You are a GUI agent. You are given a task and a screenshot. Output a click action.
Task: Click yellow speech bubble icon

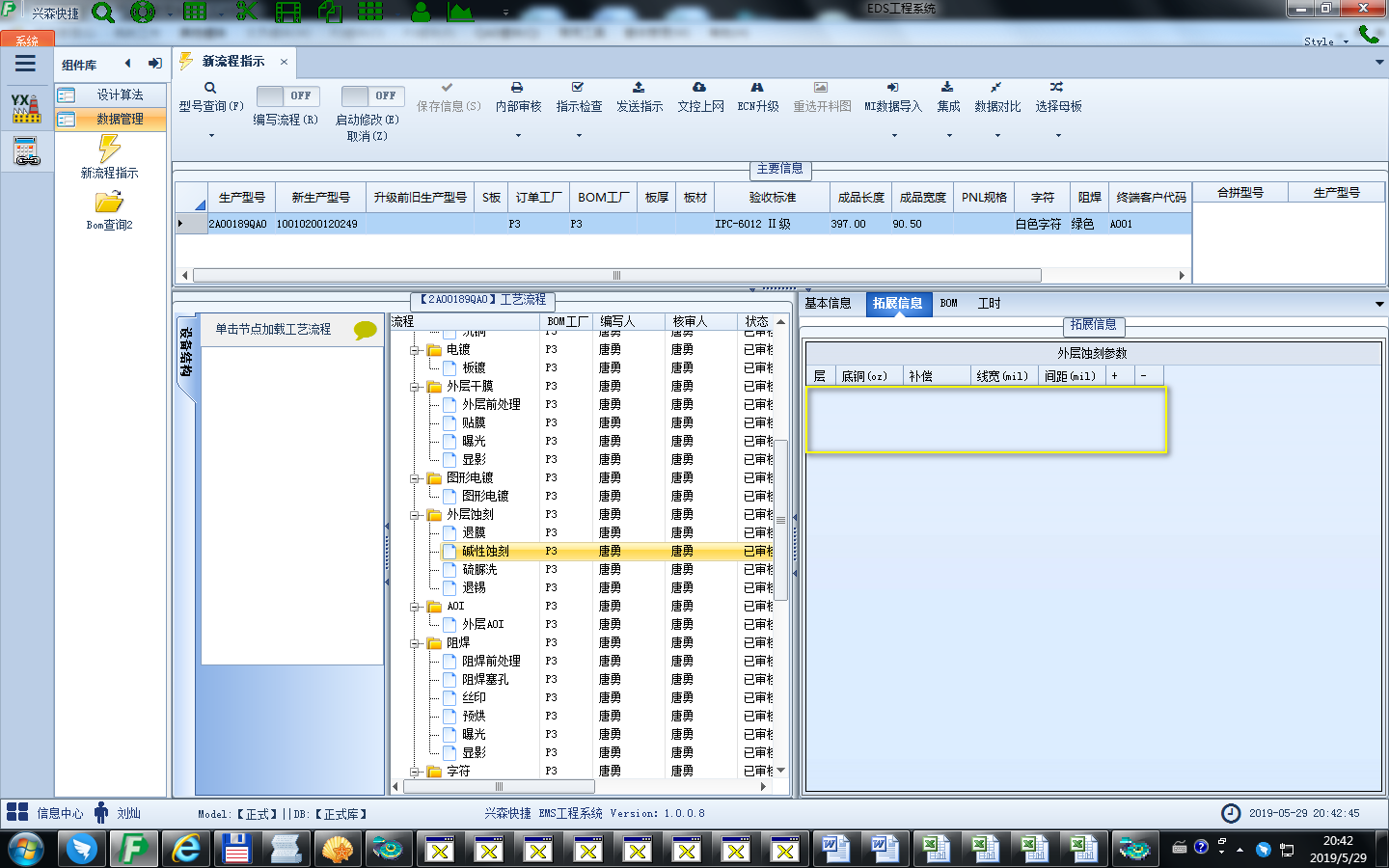366,330
